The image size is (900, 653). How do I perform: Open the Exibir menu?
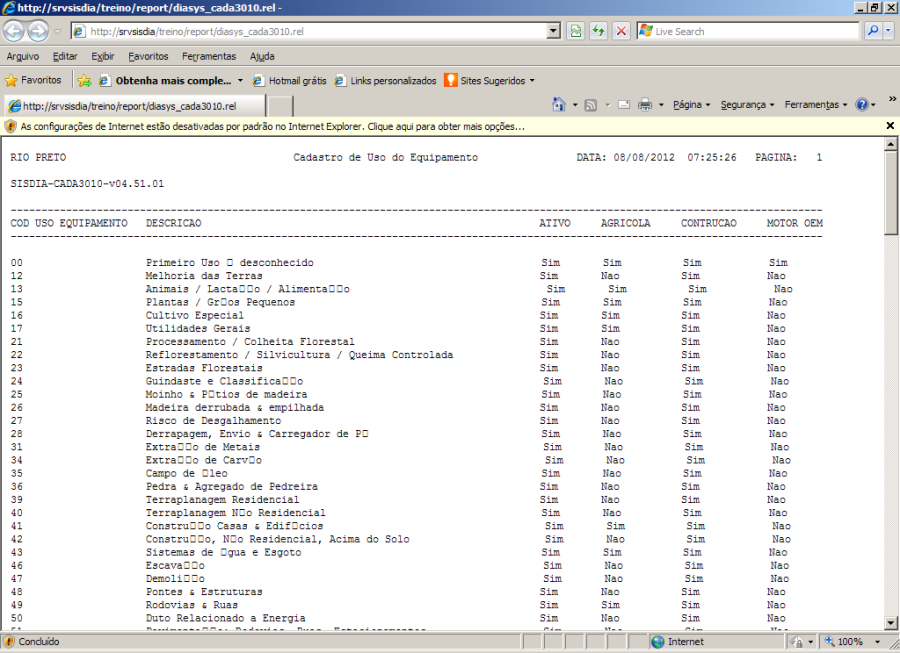coord(103,56)
